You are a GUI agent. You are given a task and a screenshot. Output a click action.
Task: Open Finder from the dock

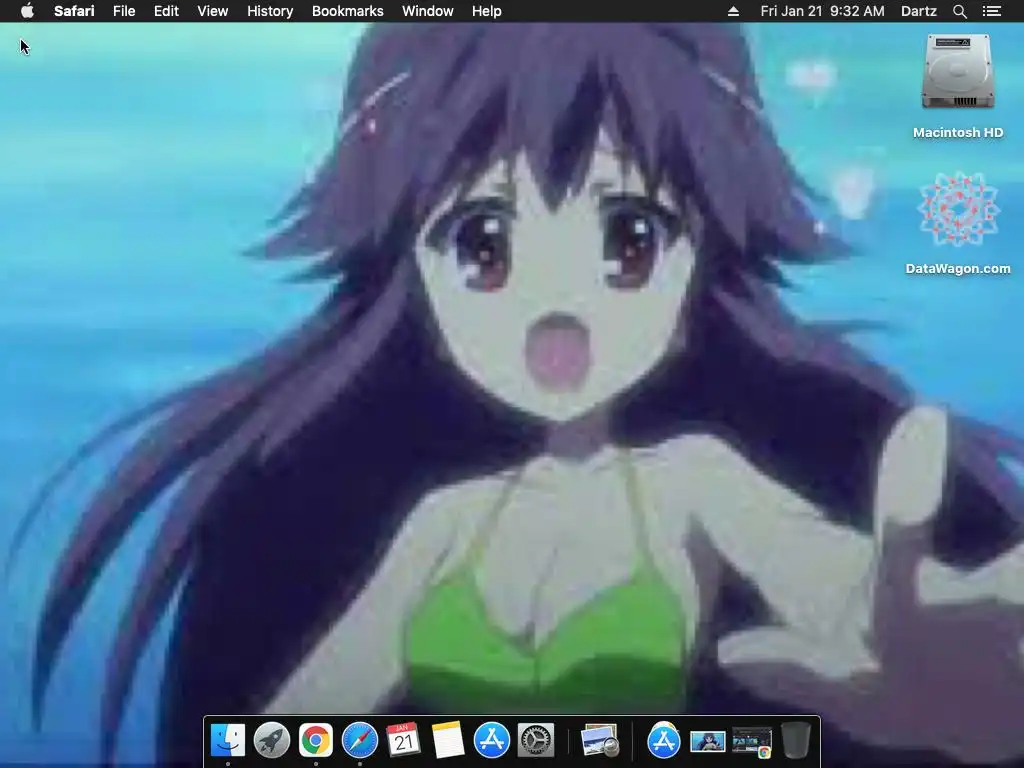pos(227,741)
